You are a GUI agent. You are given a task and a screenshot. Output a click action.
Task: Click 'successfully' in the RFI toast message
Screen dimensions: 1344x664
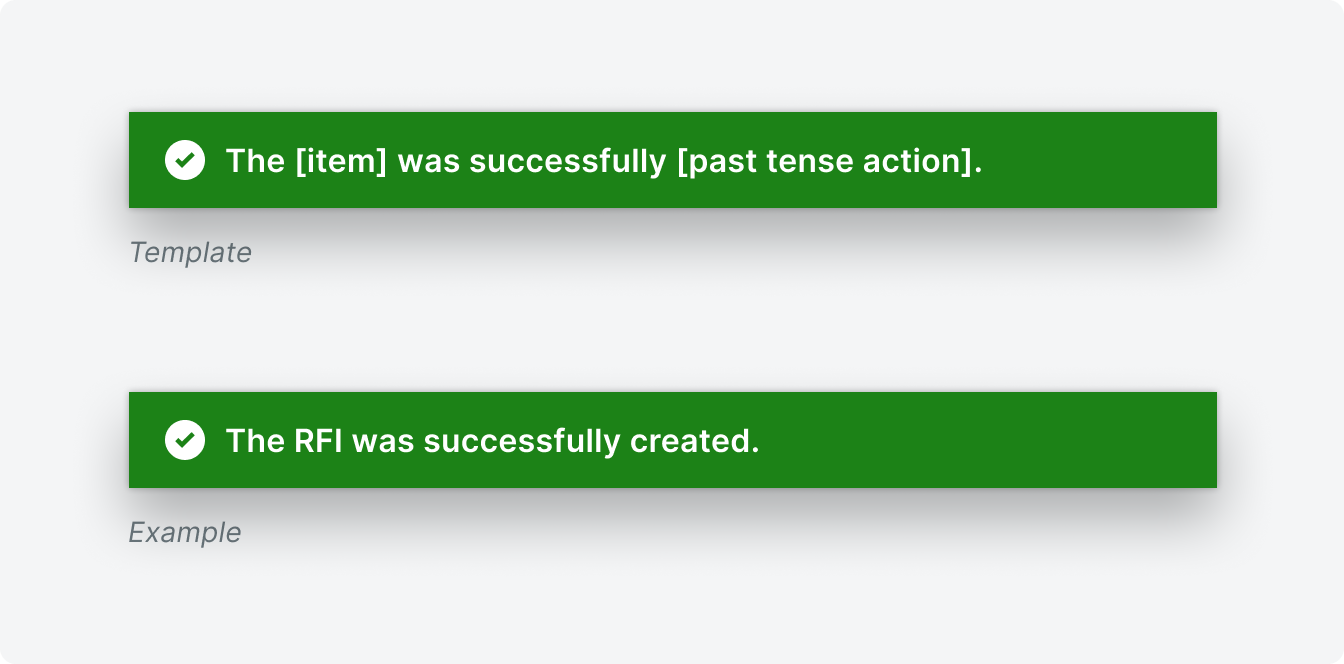click(522, 441)
